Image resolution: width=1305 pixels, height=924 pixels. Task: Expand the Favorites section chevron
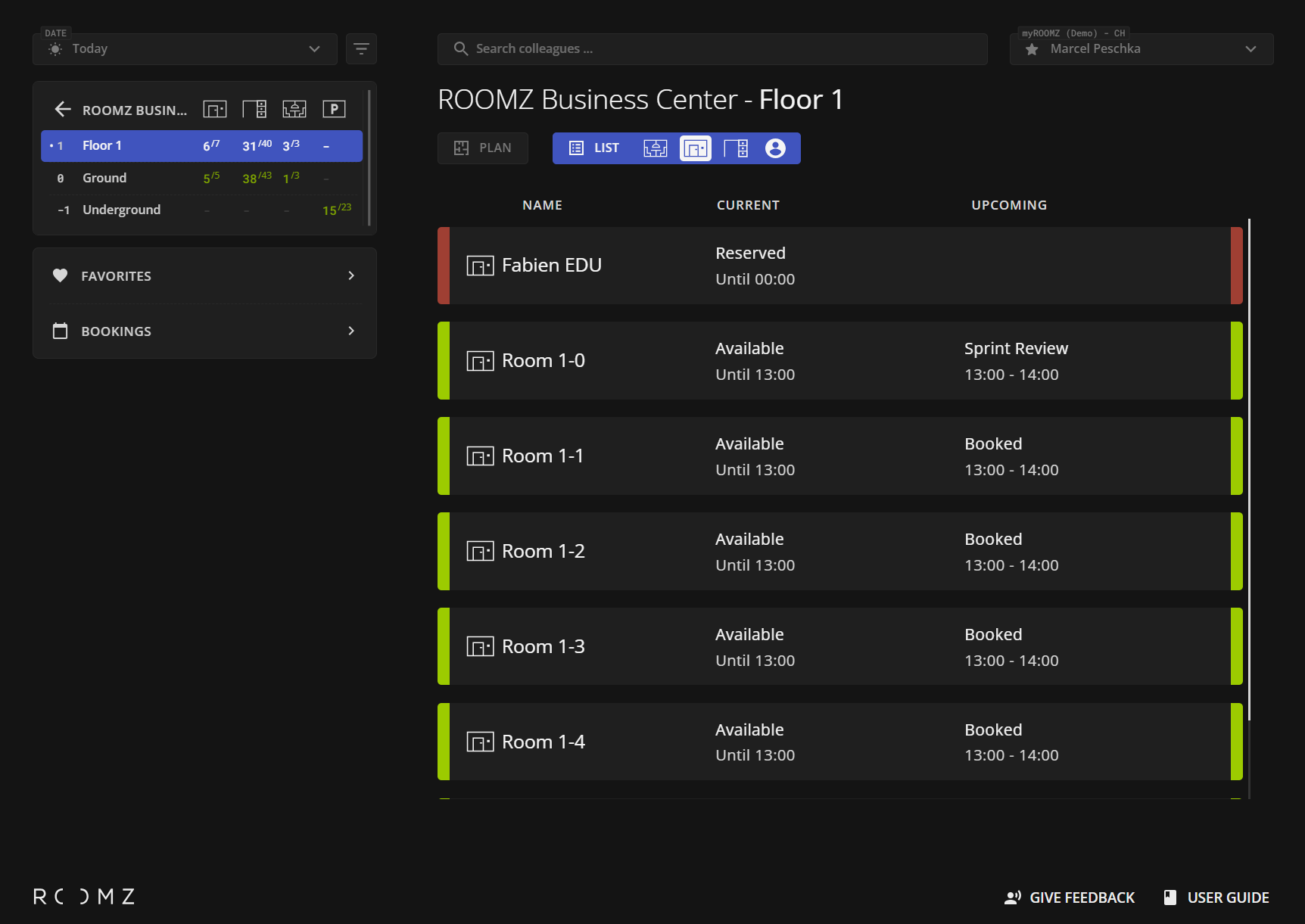pyautogui.click(x=351, y=276)
